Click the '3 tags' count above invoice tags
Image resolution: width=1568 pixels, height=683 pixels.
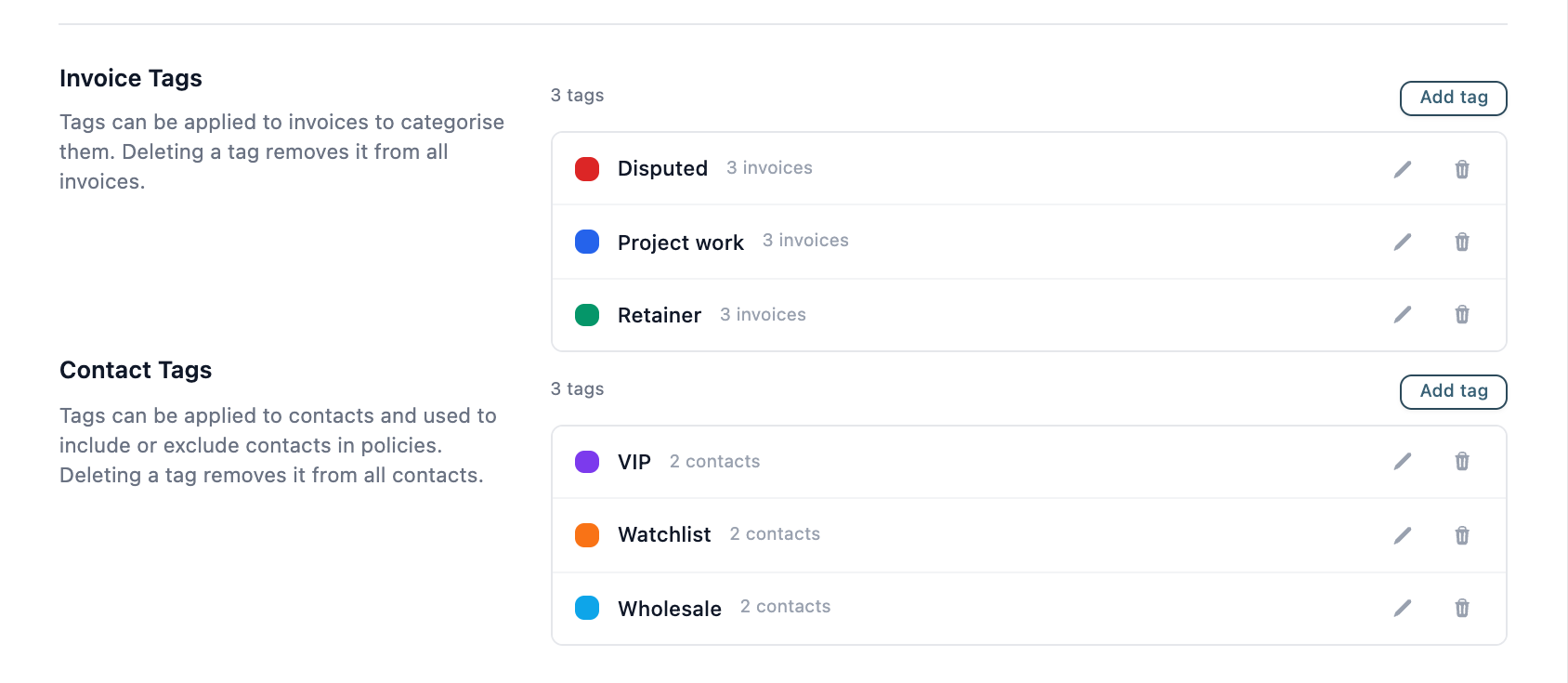(x=577, y=95)
